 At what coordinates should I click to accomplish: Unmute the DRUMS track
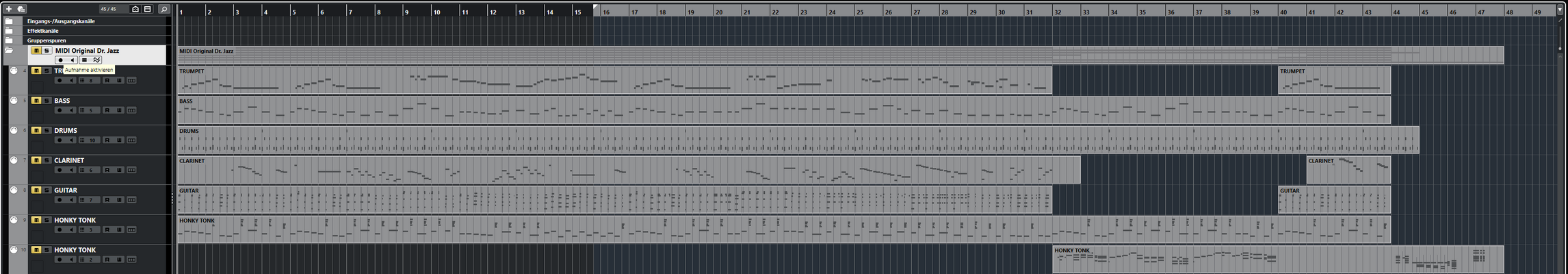[36, 130]
